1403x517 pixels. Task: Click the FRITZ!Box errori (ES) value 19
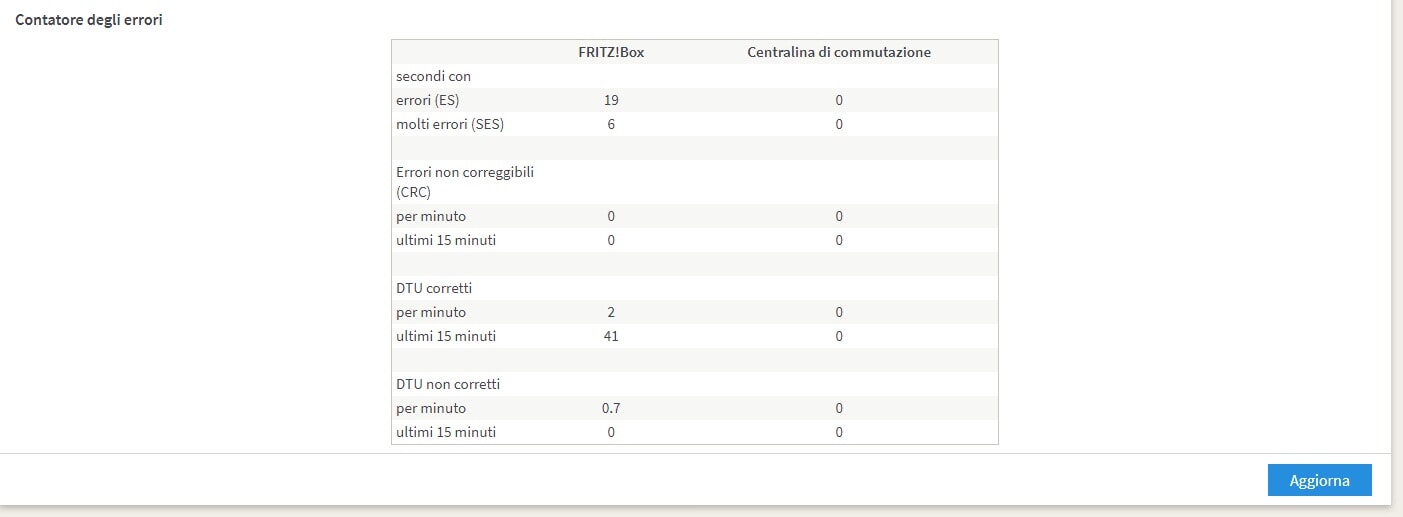point(611,100)
